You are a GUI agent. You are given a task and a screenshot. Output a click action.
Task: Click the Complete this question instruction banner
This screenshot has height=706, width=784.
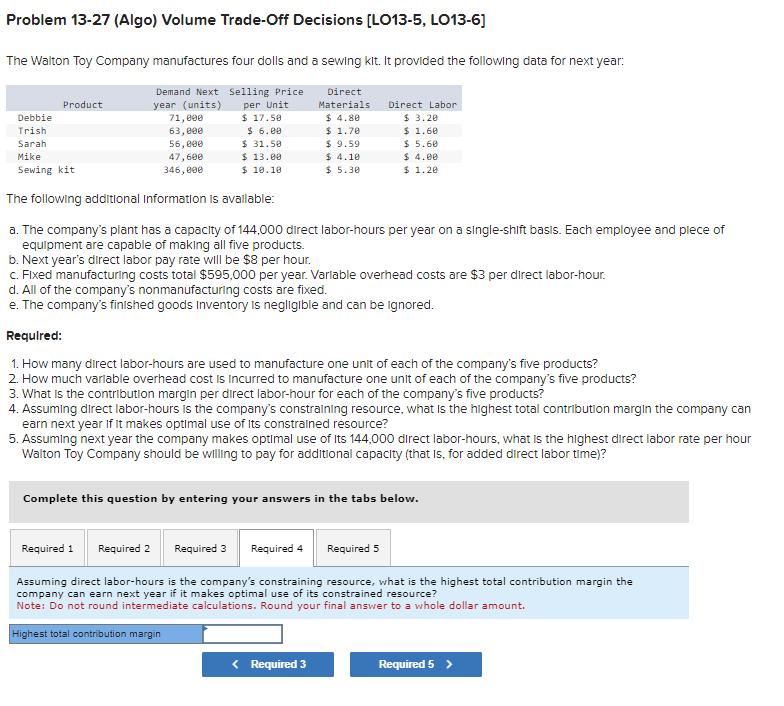click(x=348, y=502)
